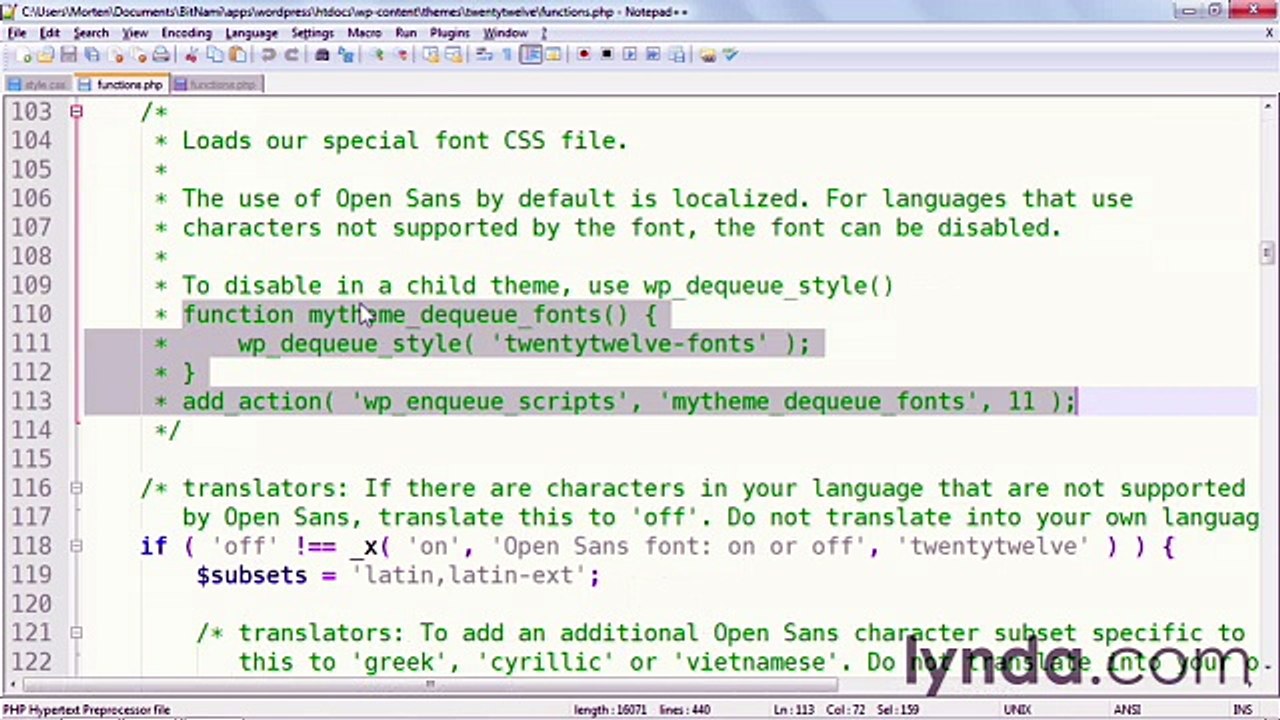Screen dimensions: 1280x720
Task: Switch to the style.css tab
Action: pyautogui.click(x=38, y=85)
